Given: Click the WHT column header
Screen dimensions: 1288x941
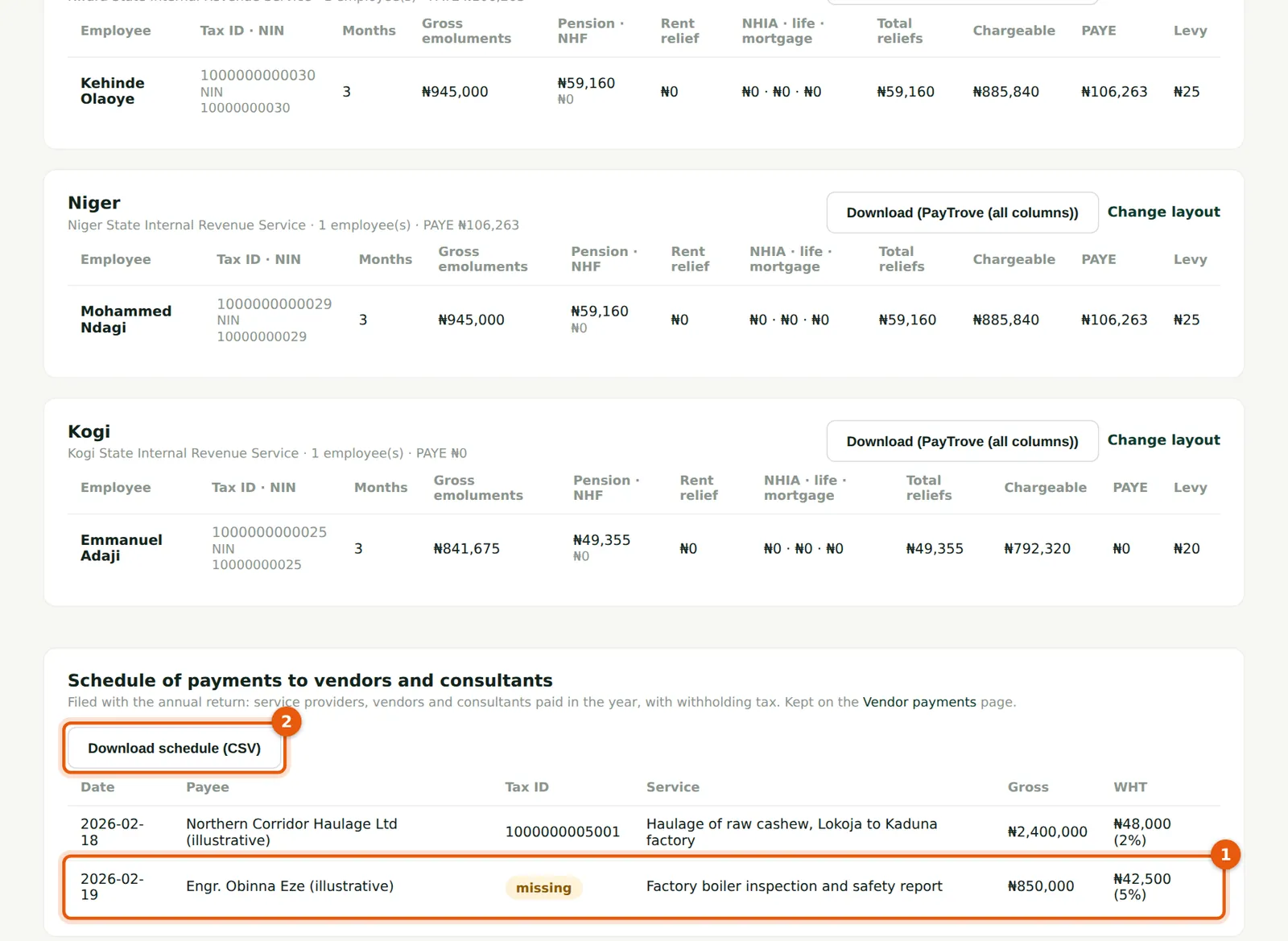Looking at the screenshot, I should click(1130, 787).
